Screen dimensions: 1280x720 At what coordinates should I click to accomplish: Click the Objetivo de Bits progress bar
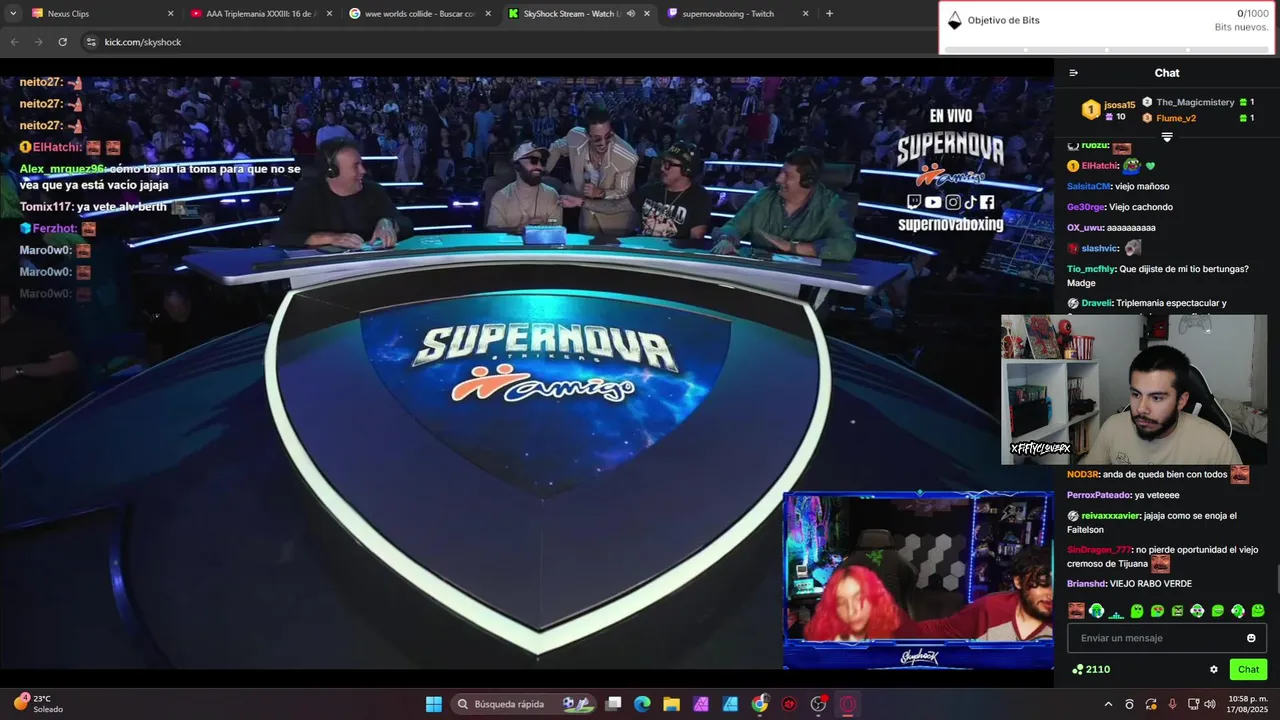click(1107, 49)
